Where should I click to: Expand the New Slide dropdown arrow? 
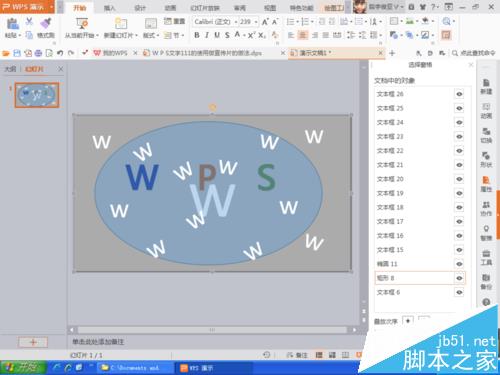click(x=136, y=35)
